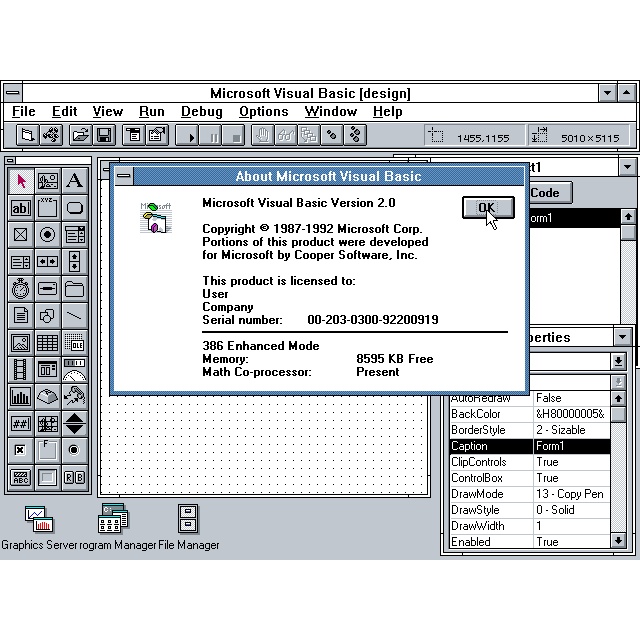
Task: Select the Spin button tool
Action: (75, 423)
